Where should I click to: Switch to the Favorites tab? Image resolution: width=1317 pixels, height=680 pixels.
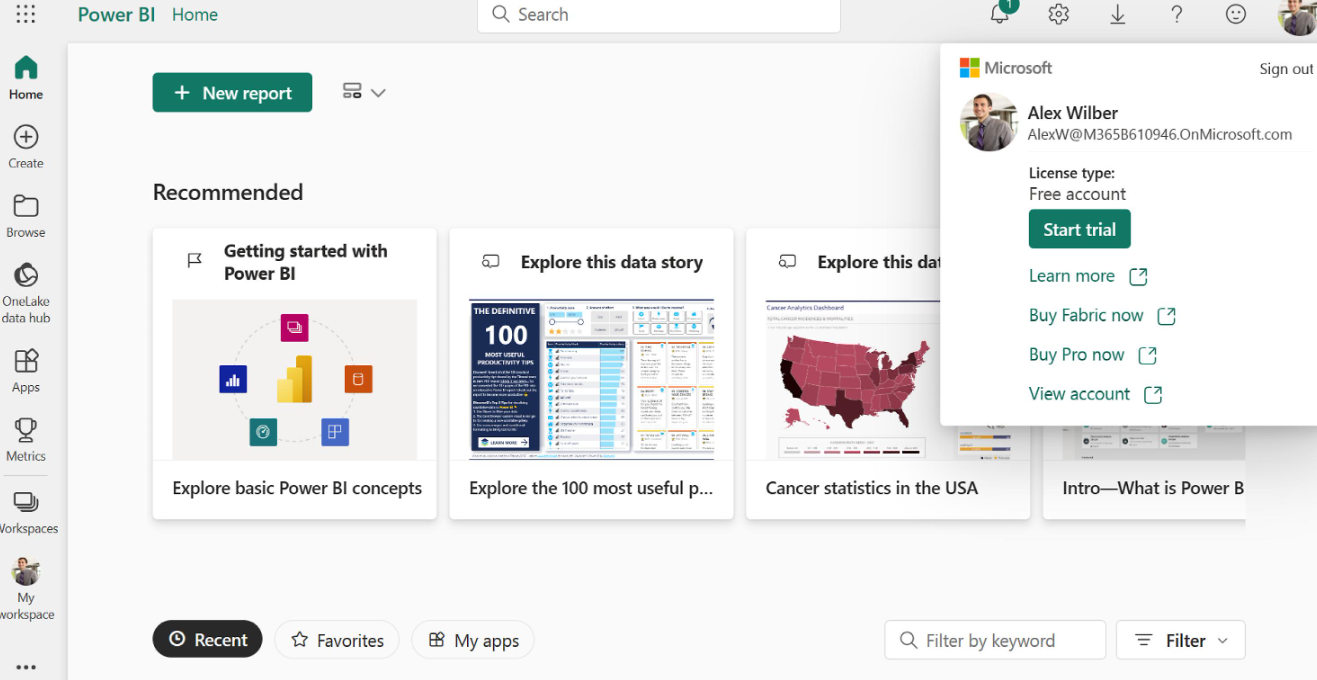[337, 640]
